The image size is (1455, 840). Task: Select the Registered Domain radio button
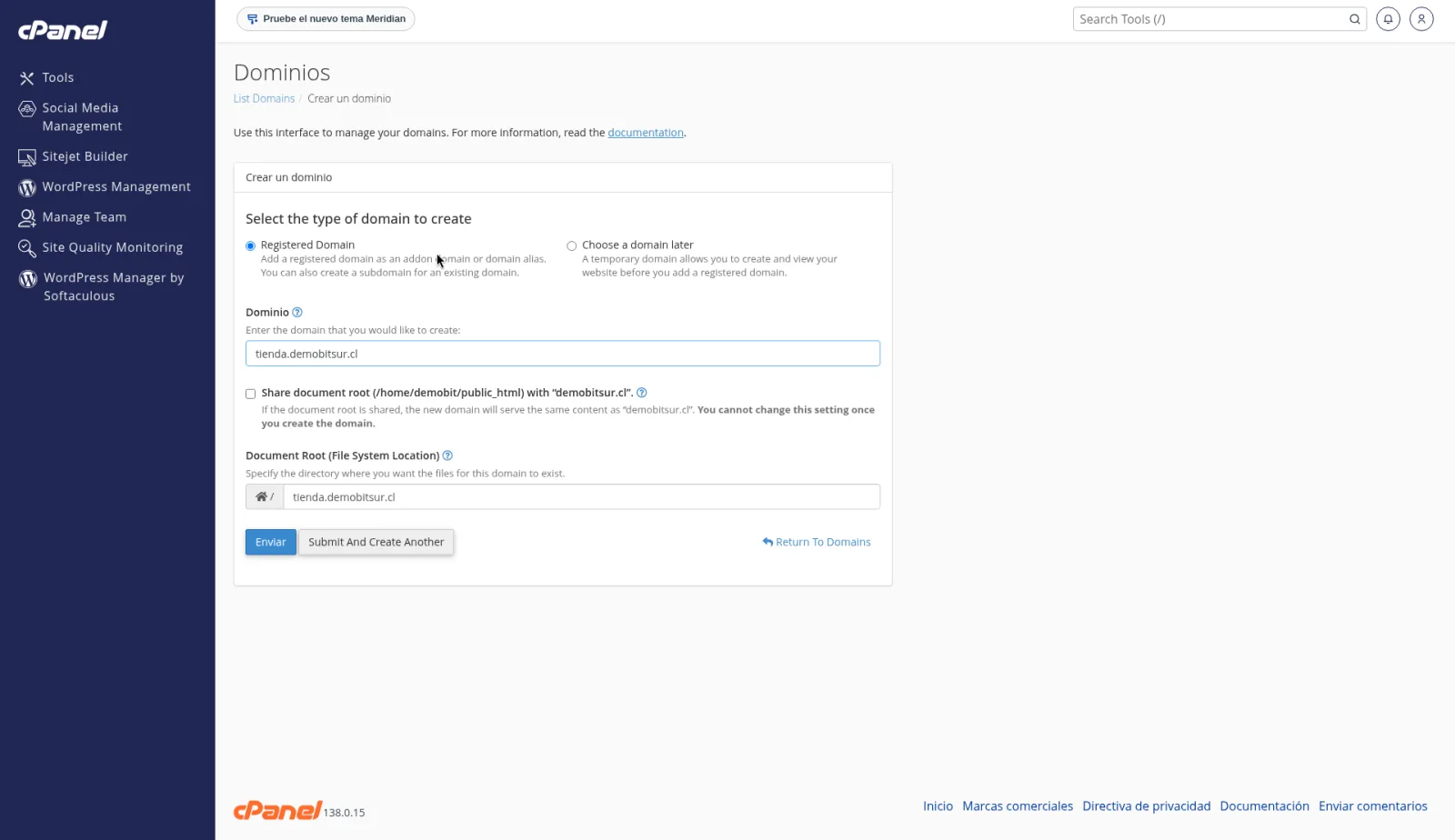click(250, 245)
